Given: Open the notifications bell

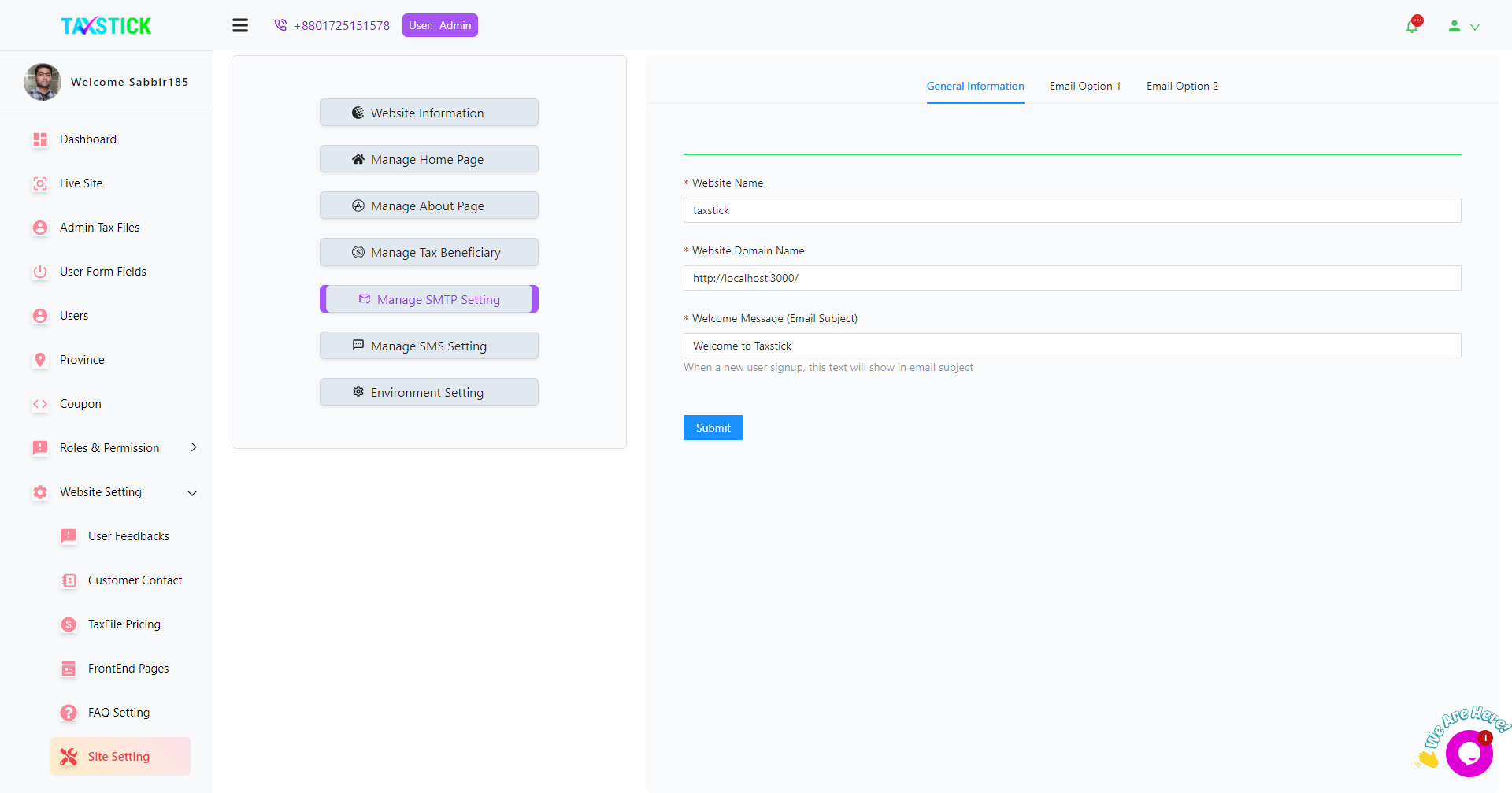Looking at the screenshot, I should [1413, 26].
